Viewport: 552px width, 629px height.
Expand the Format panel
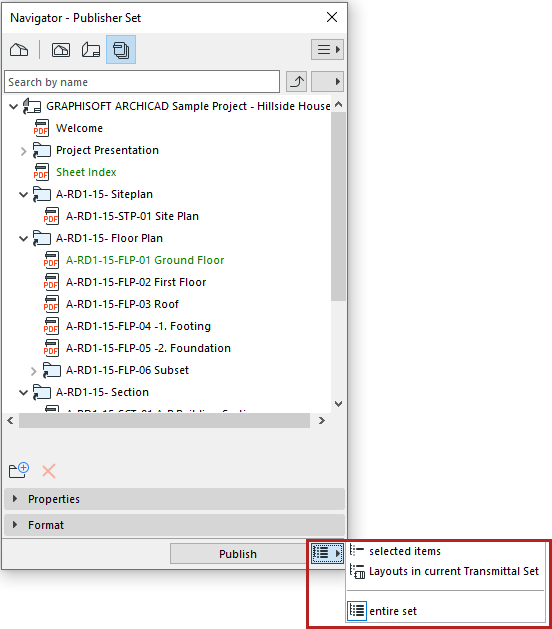point(174,525)
